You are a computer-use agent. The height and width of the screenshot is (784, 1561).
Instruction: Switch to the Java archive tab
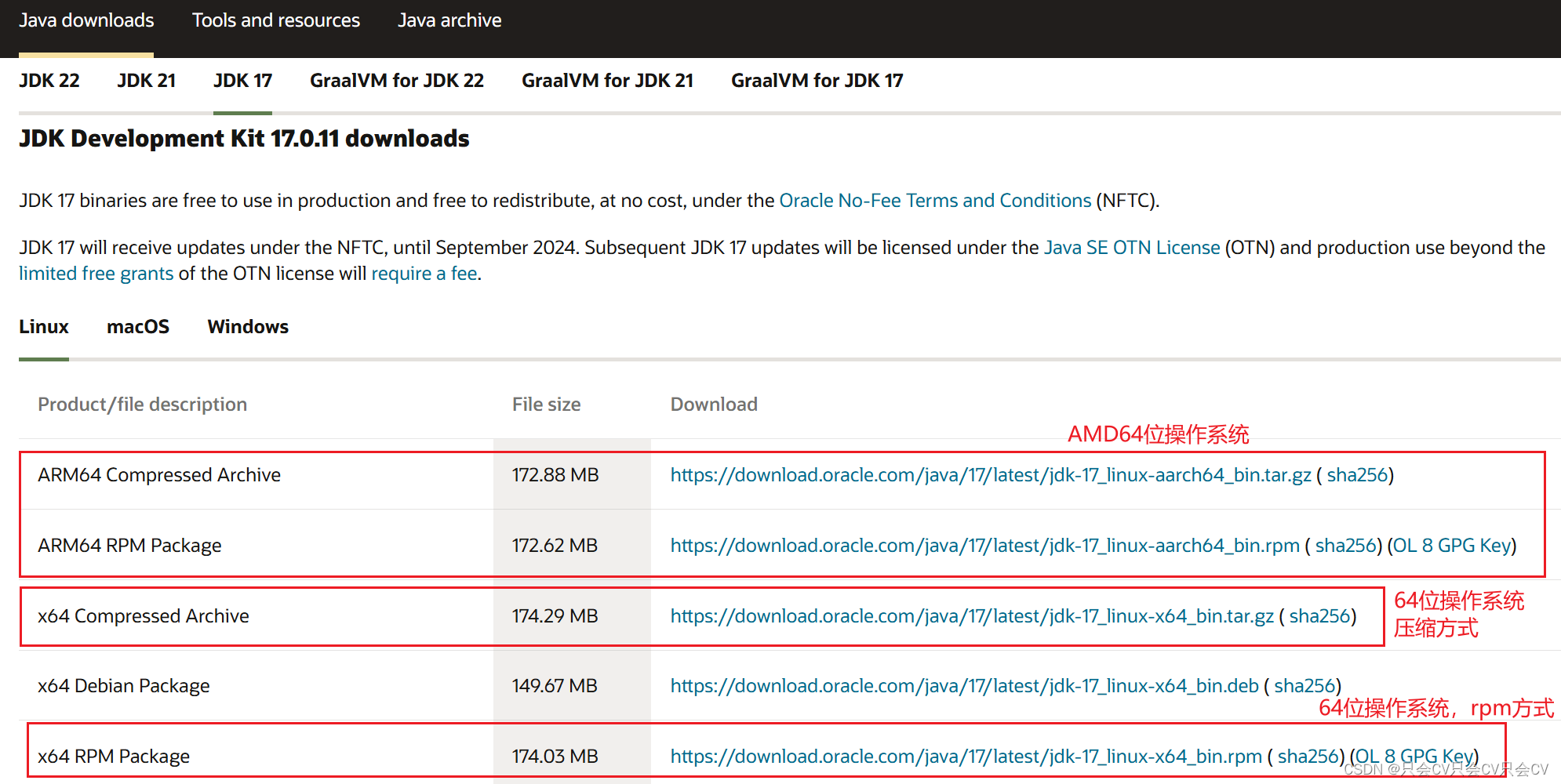coord(449,20)
